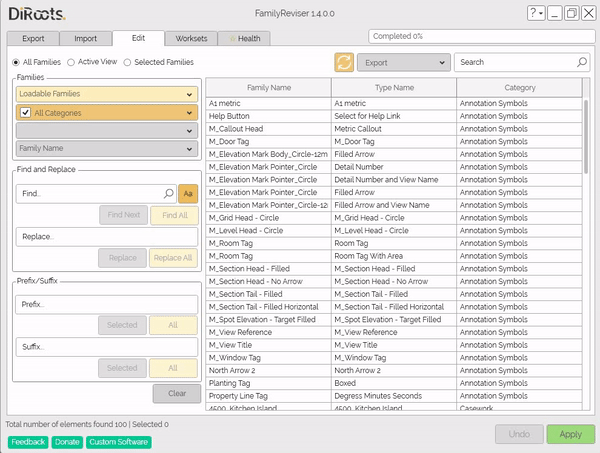The image size is (600, 453).
Task: Open the help question mark menu
Action: point(537,14)
